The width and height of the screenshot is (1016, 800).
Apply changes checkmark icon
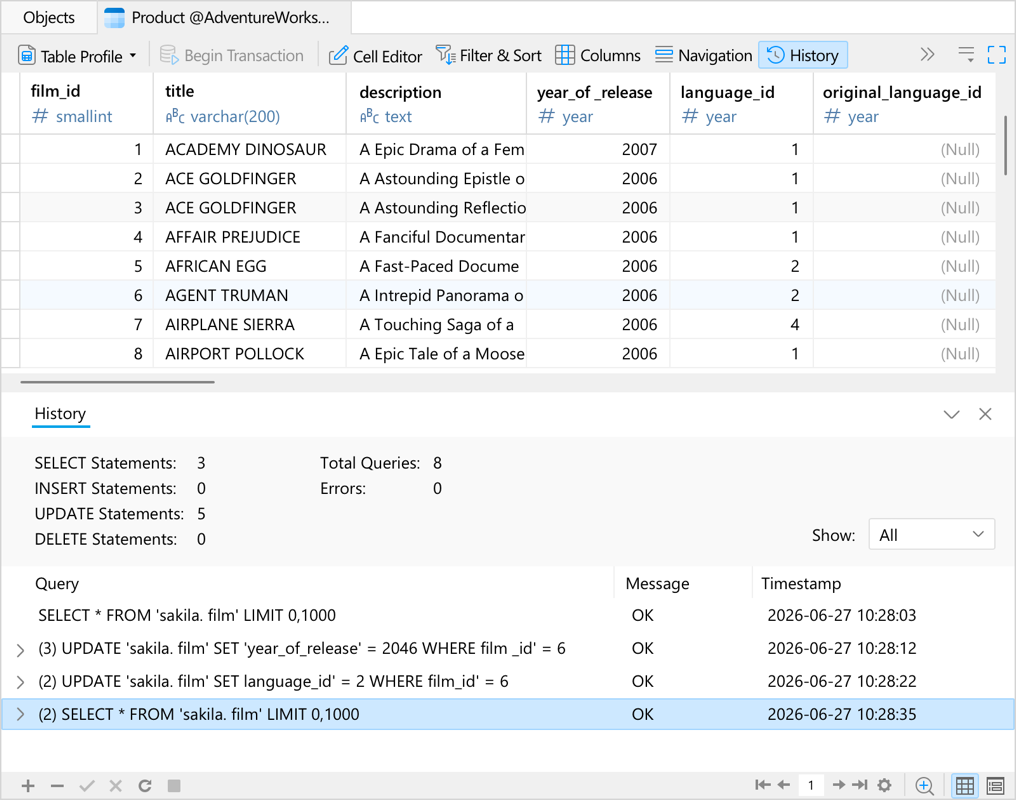pyautogui.click(x=87, y=786)
